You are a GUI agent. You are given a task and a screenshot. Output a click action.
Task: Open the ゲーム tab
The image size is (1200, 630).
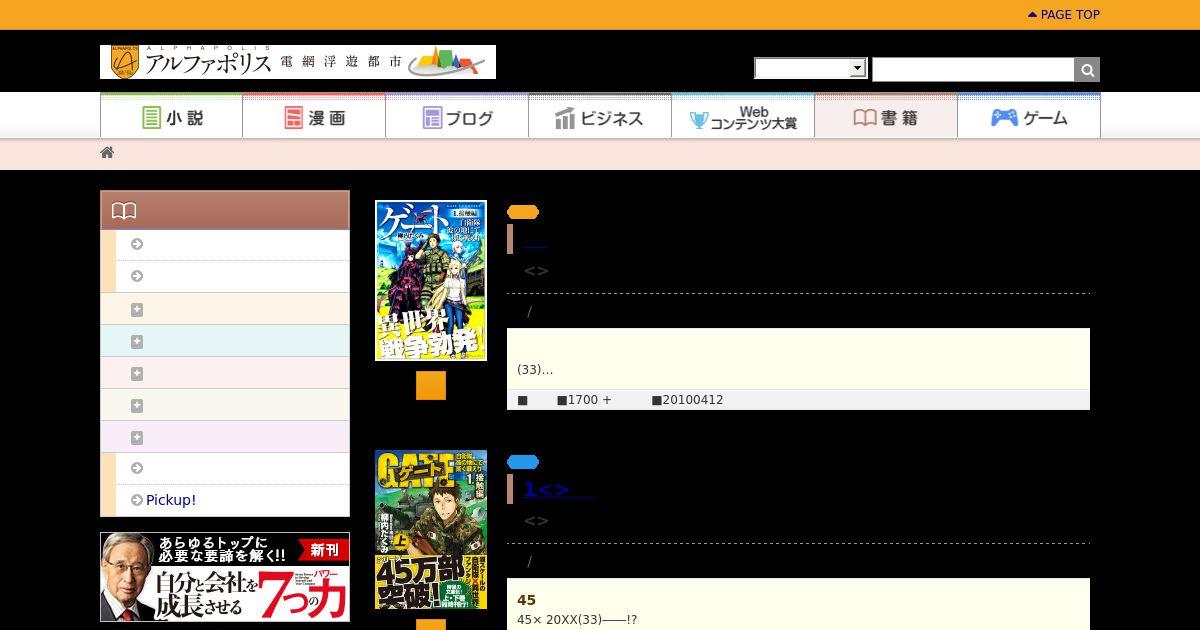click(1029, 117)
